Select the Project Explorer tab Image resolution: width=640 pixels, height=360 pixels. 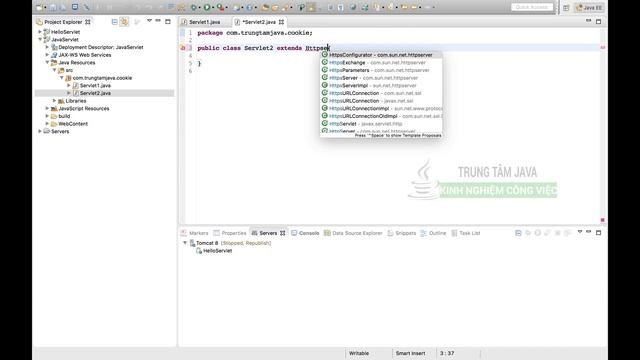[x=63, y=22]
